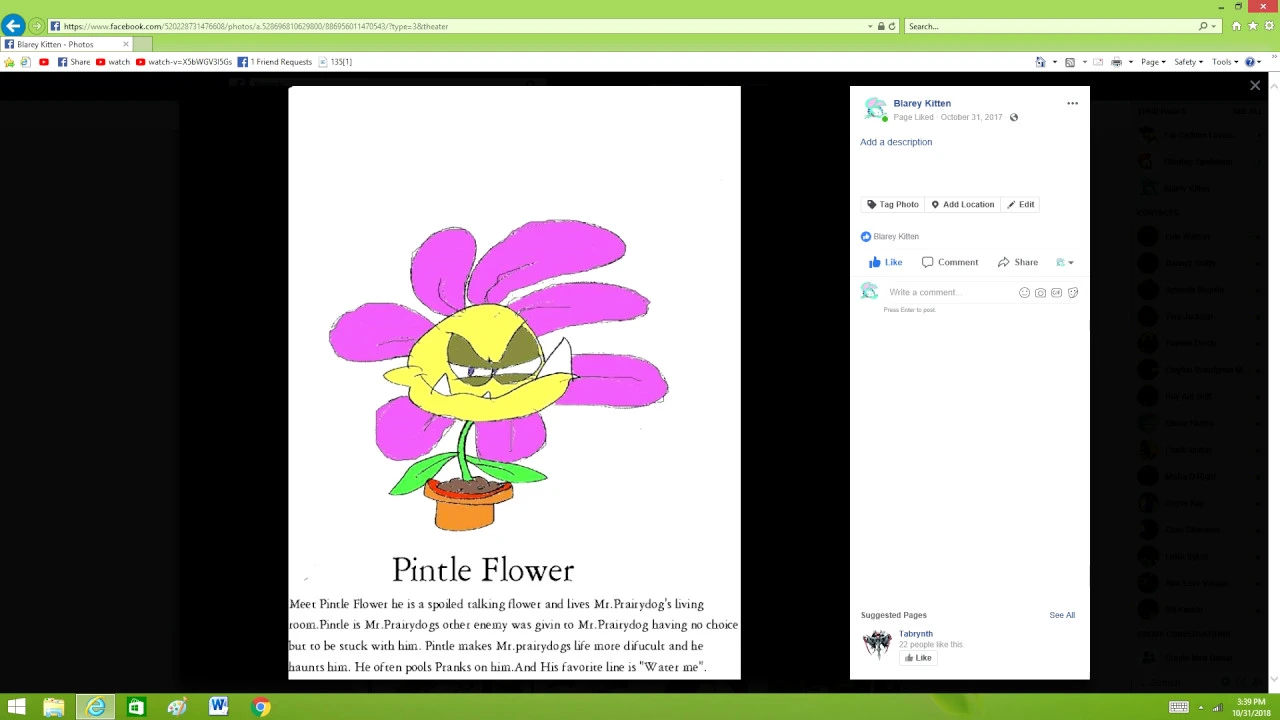Click the Facebook URL in the address bar
The width and height of the screenshot is (1280, 720).
tap(256, 26)
